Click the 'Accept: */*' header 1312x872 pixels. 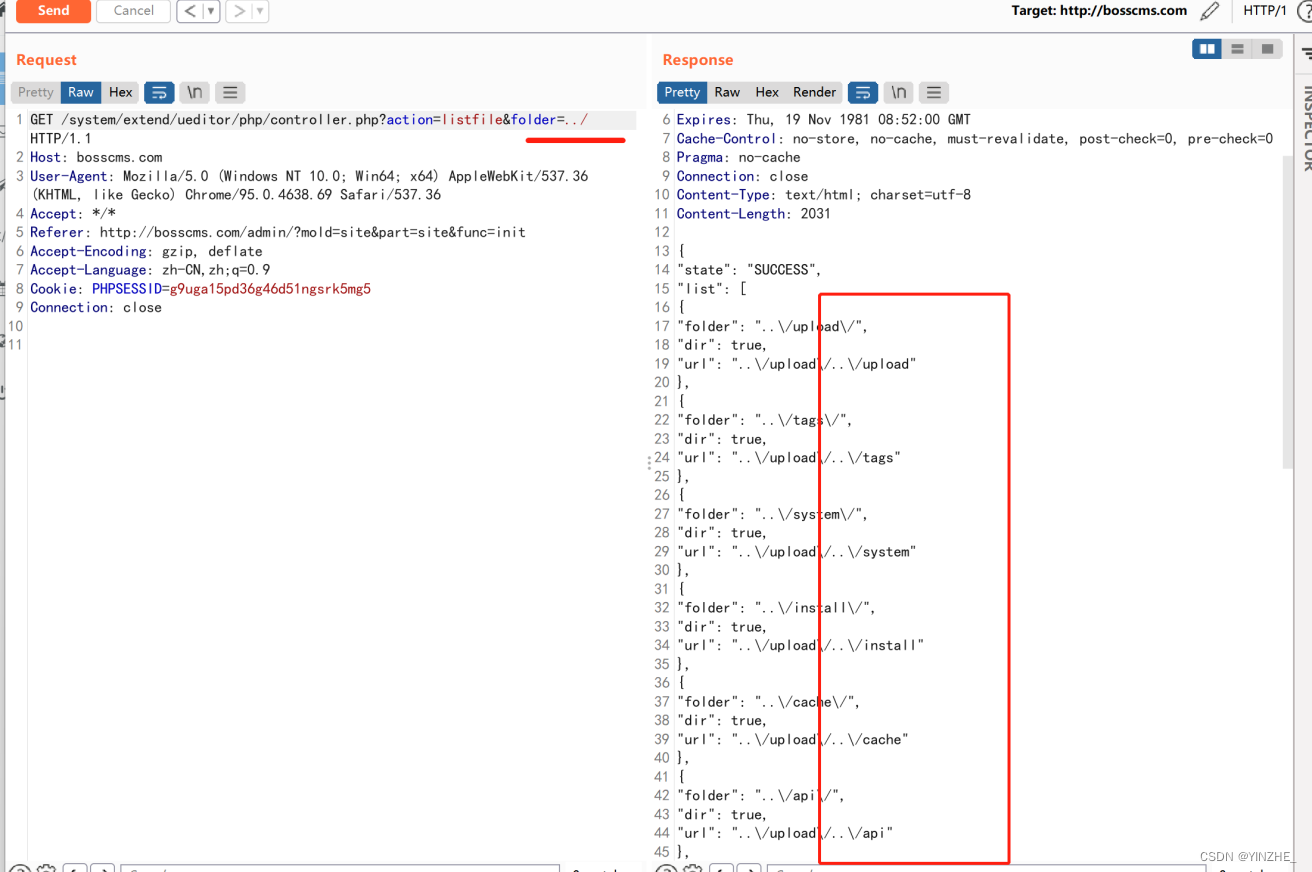pyautogui.click(x=73, y=213)
